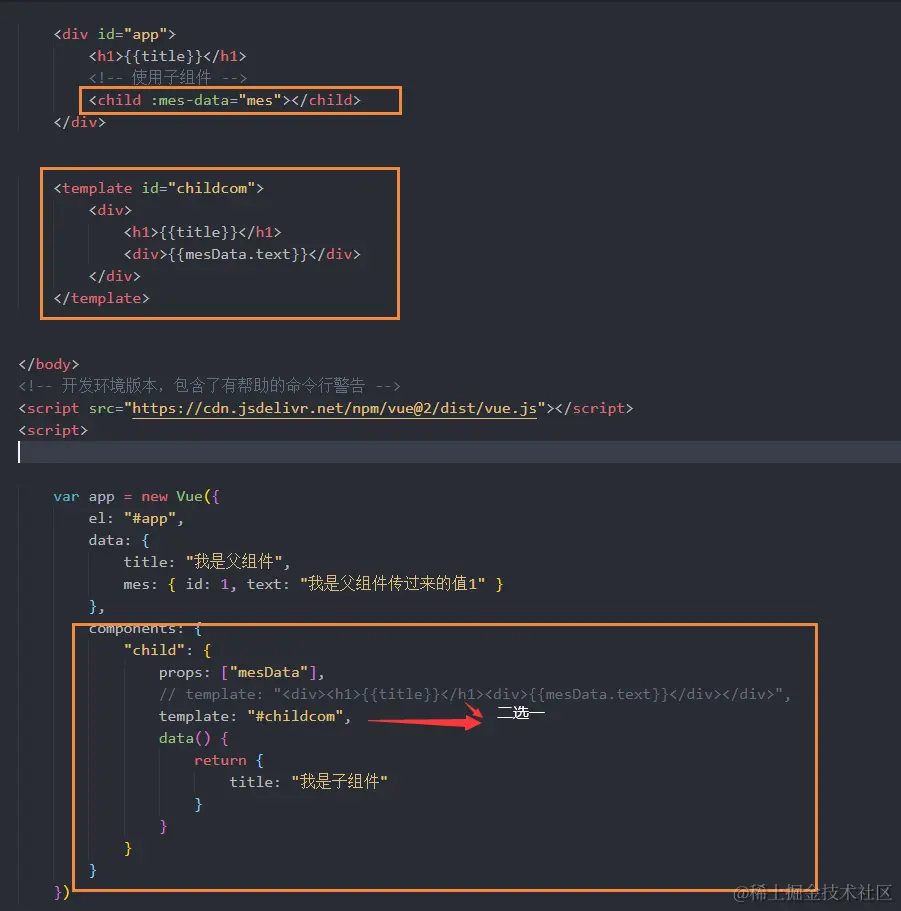Viewport: 901px width, 911px height.
Task: Click the `"child": {` line
Action: click(x=167, y=650)
